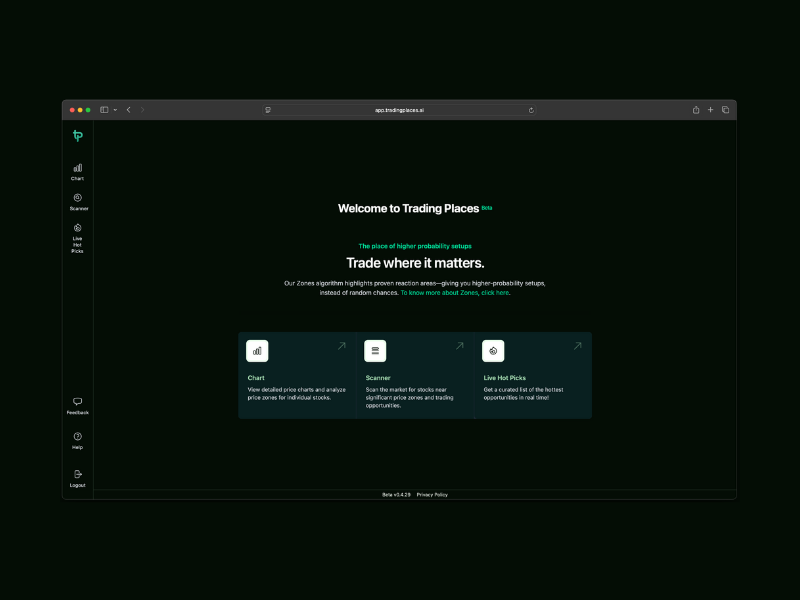Click the browser Share icon
Viewport: 800px width, 600px height.
pyautogui.click(x=696, y=110)
